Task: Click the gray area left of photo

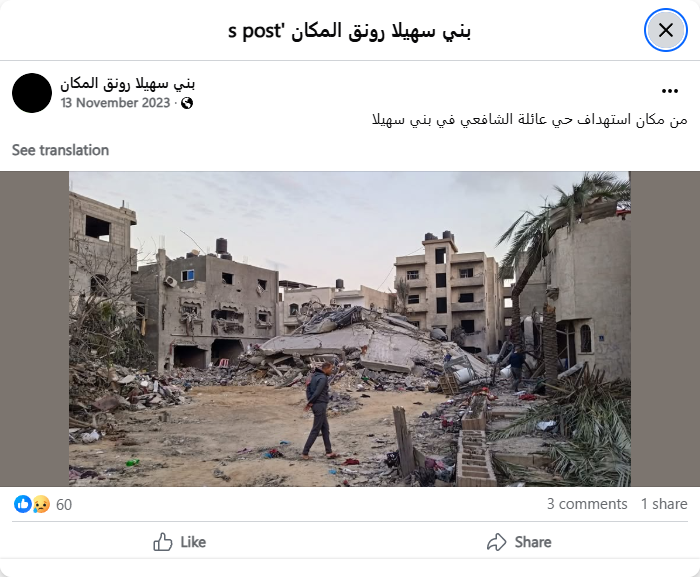Action: (34, 329)
